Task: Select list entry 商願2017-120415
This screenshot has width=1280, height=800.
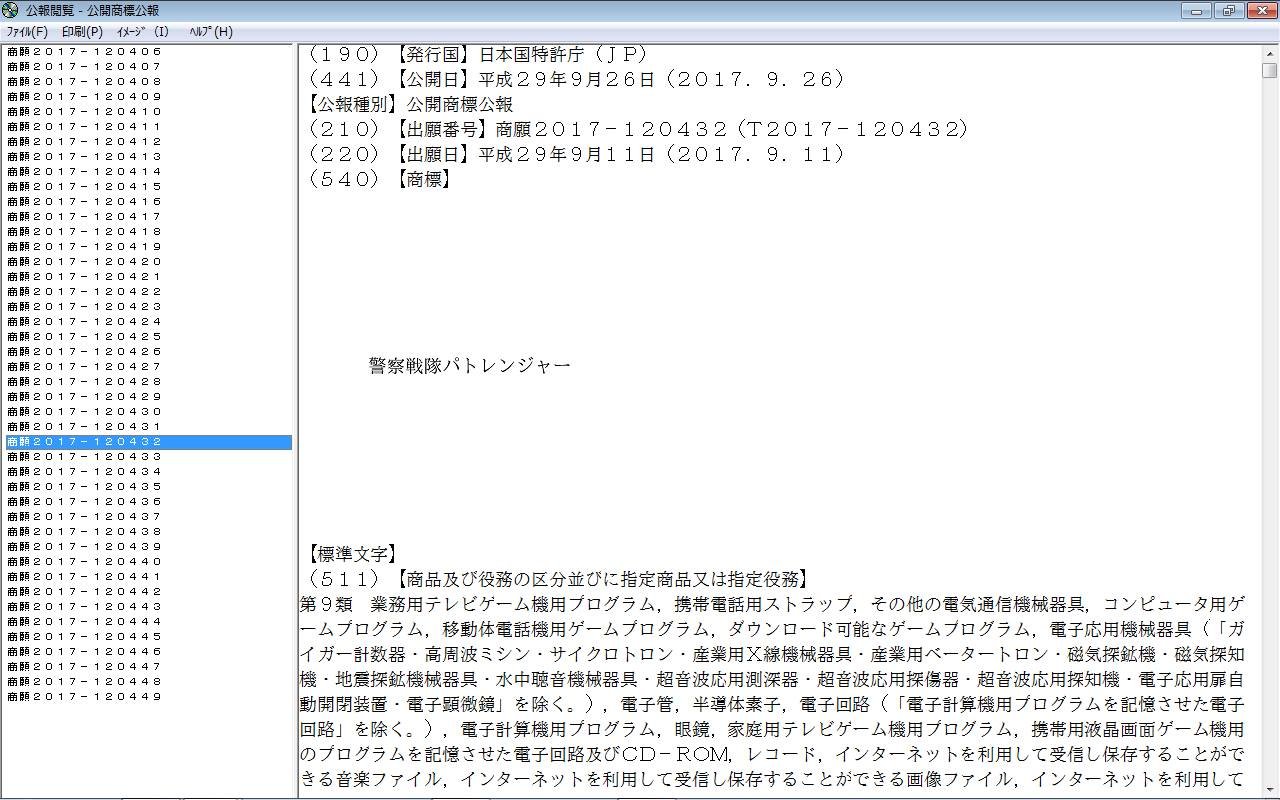Action: pyautogui.click(x=84, y=187)
